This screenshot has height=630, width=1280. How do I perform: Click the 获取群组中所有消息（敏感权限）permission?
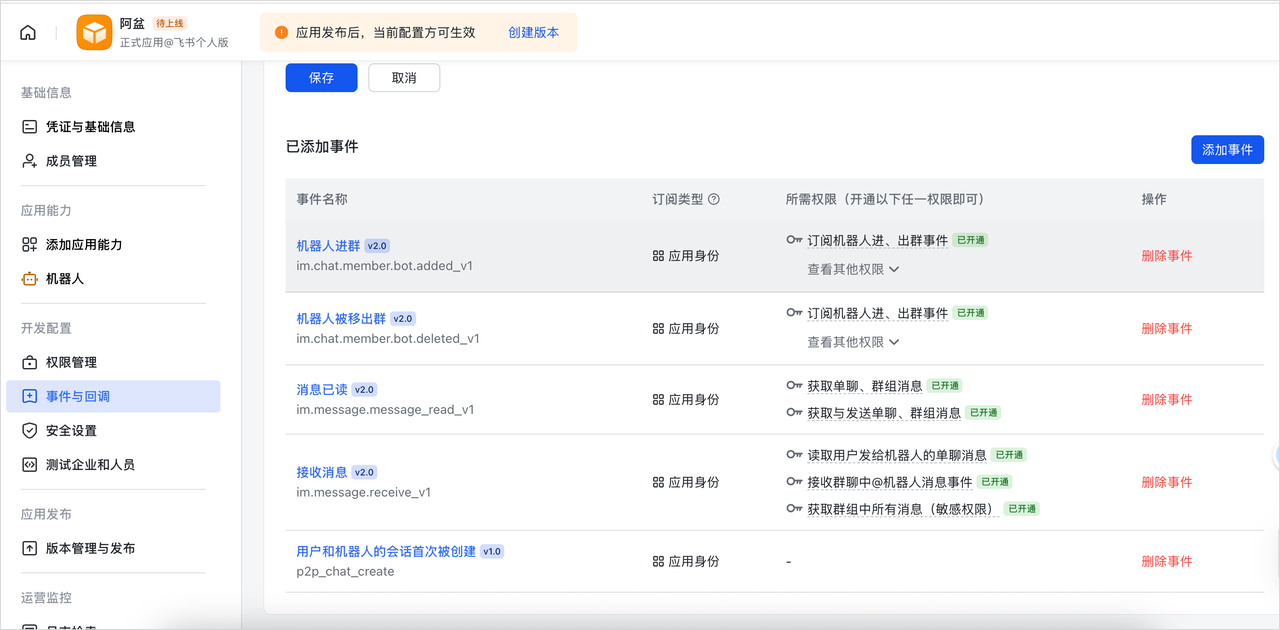click(x=904, y=509)
